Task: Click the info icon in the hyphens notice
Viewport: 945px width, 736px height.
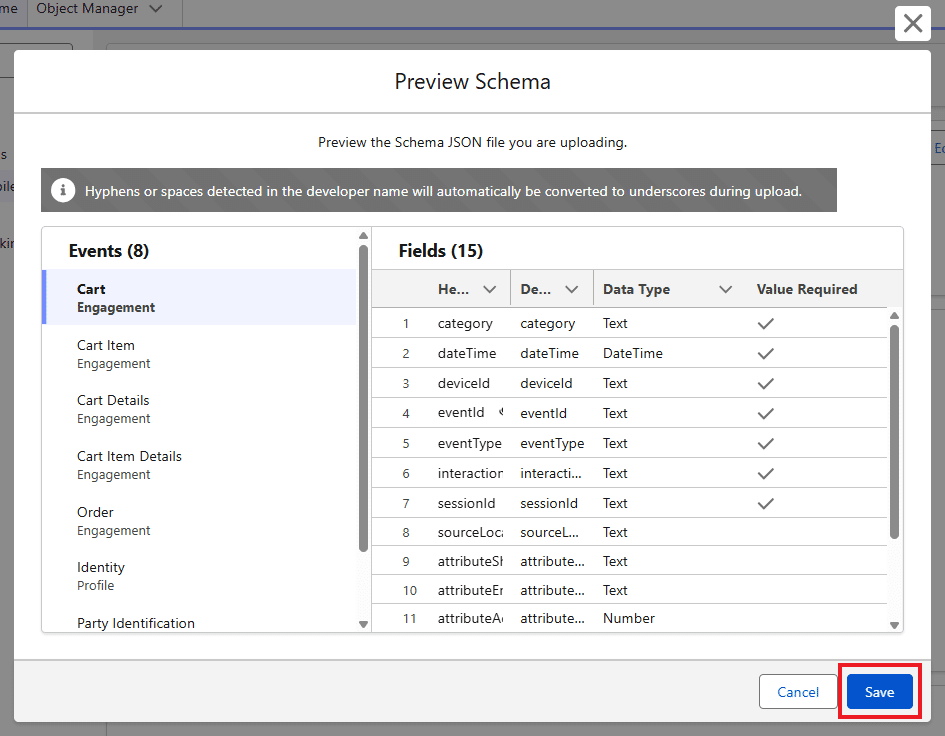Action: (63, 190)
